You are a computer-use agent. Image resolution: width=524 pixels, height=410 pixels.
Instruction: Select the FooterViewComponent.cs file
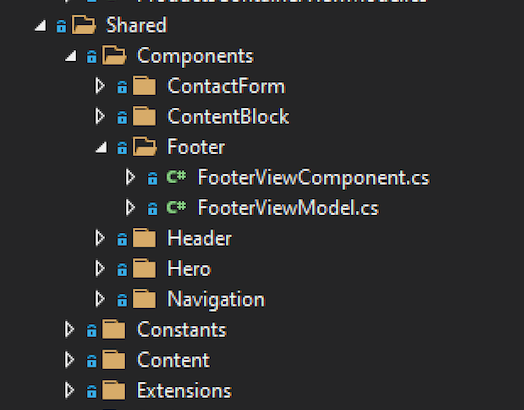tap(313, 177)
